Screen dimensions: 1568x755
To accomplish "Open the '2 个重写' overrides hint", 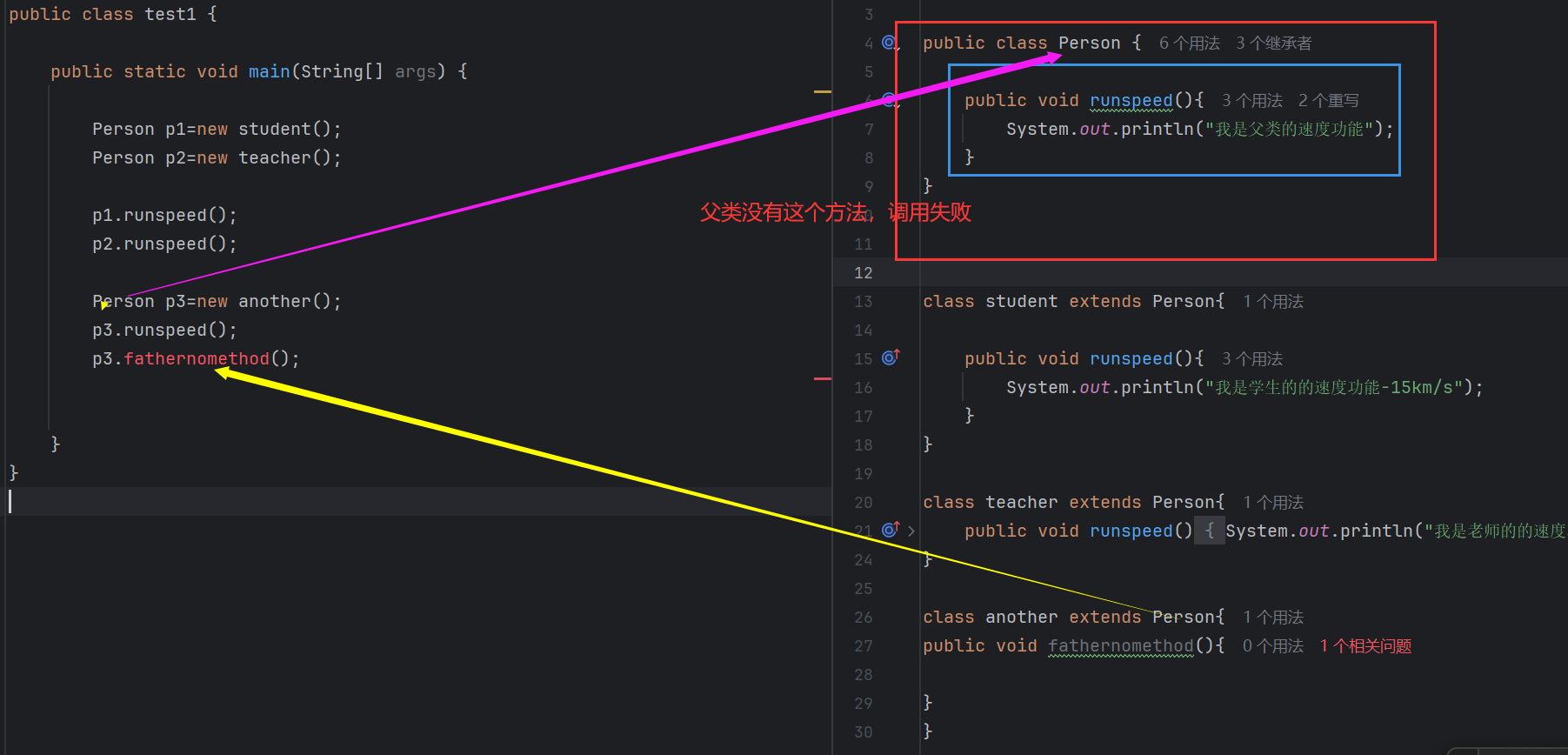I will (1328, 101).
